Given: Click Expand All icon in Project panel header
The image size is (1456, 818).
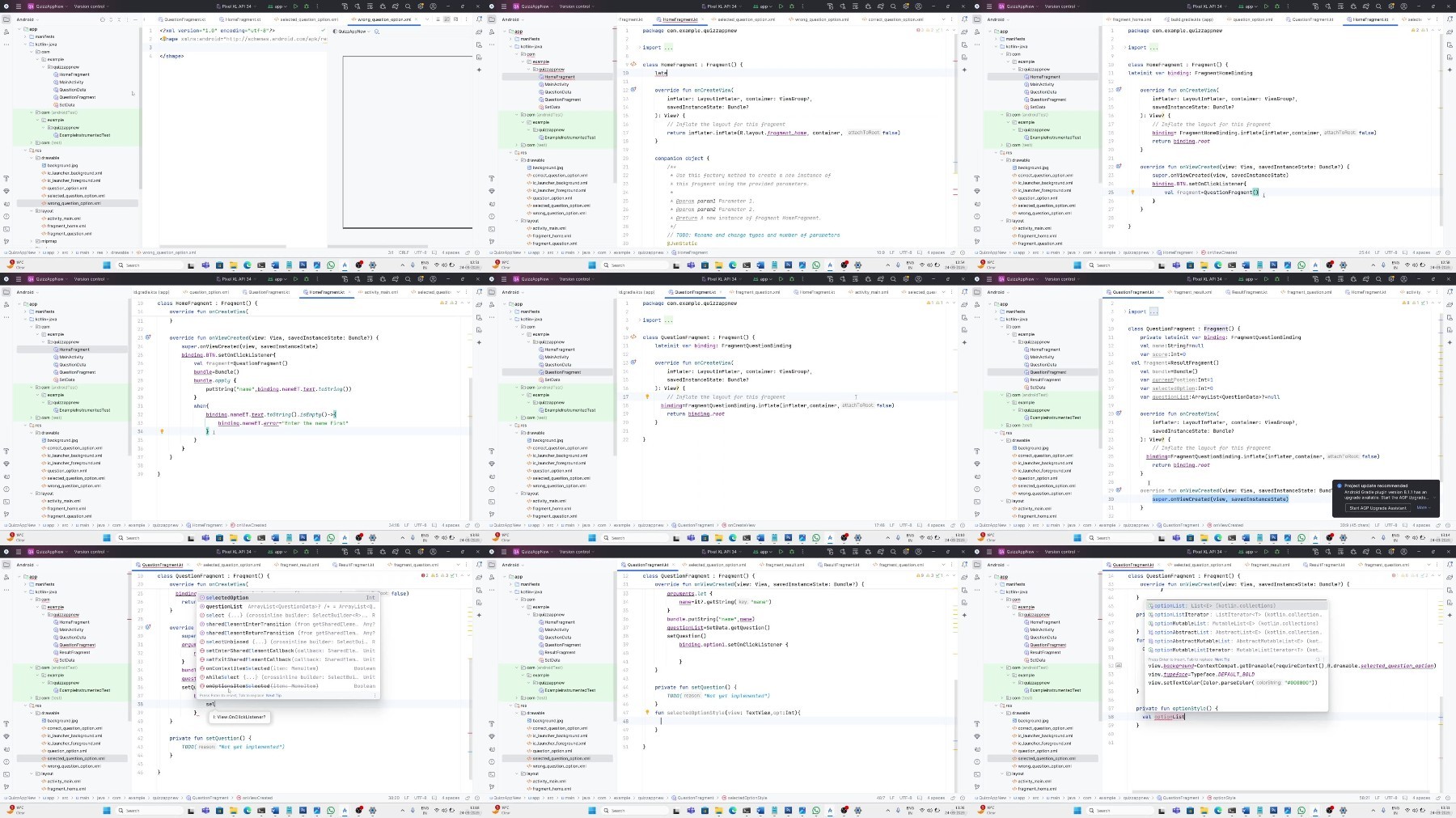Looking at the screenshot, I should point(111,19).
